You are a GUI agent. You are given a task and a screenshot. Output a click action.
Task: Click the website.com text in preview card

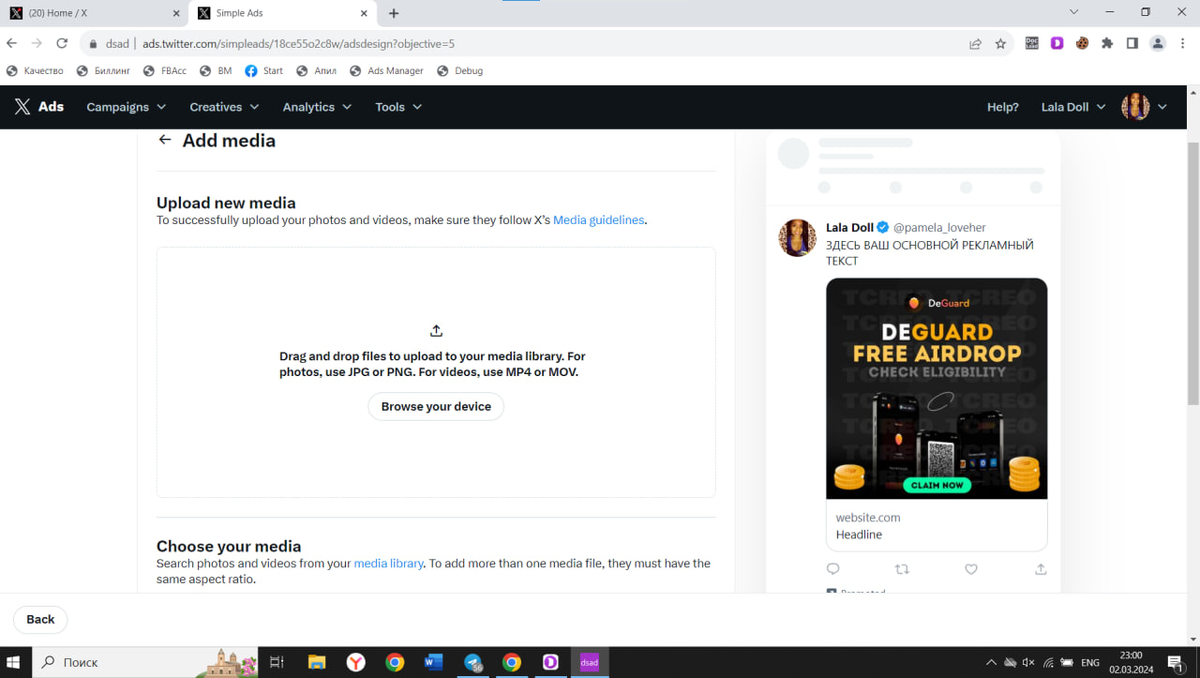868,517
